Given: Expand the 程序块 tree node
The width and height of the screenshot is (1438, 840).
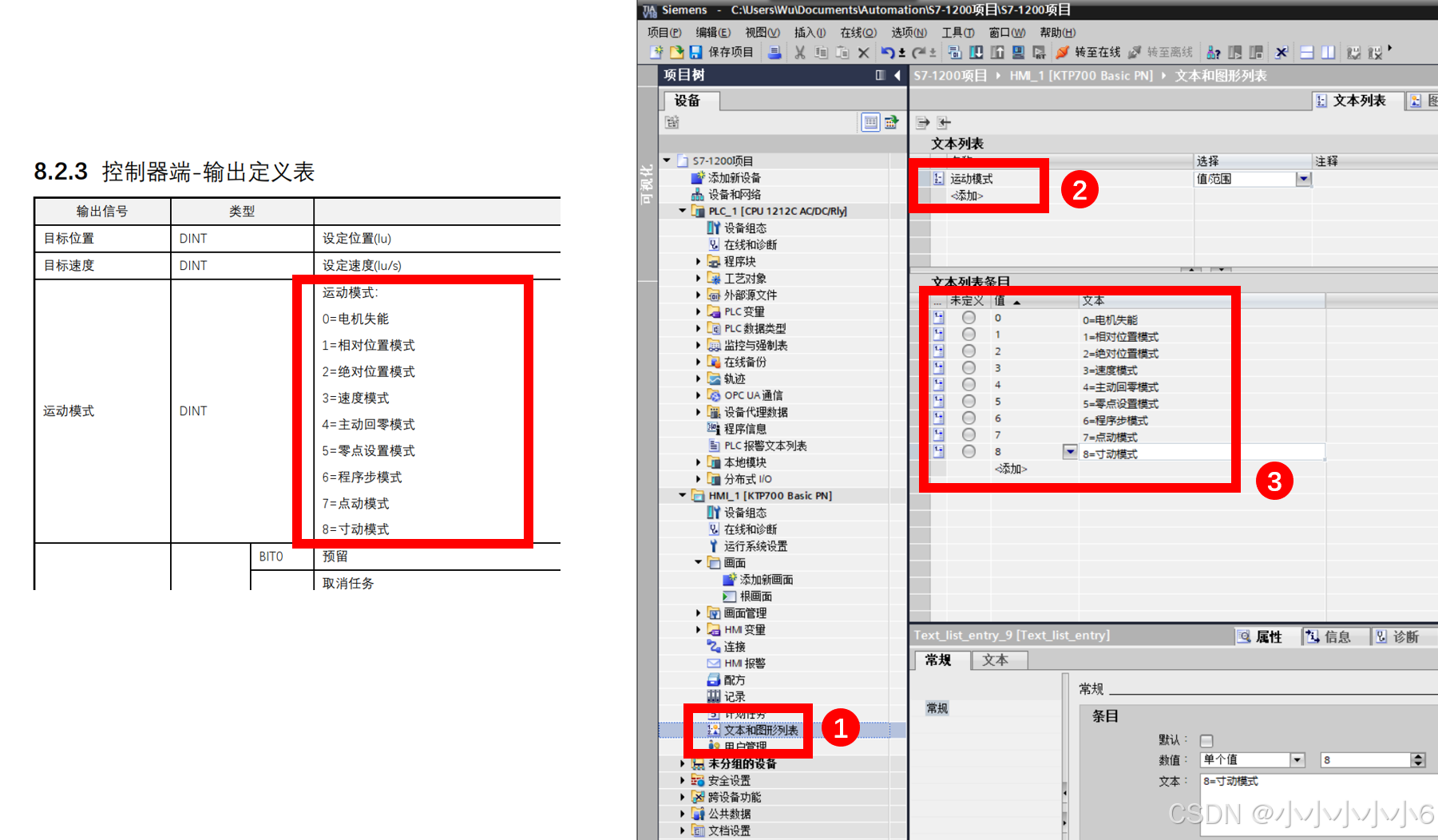Looking at the screenshot, I should (698, 261).
